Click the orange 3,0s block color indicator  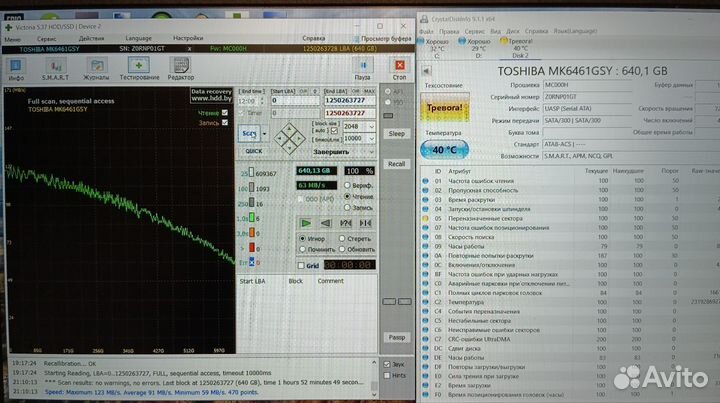[252, 233]
